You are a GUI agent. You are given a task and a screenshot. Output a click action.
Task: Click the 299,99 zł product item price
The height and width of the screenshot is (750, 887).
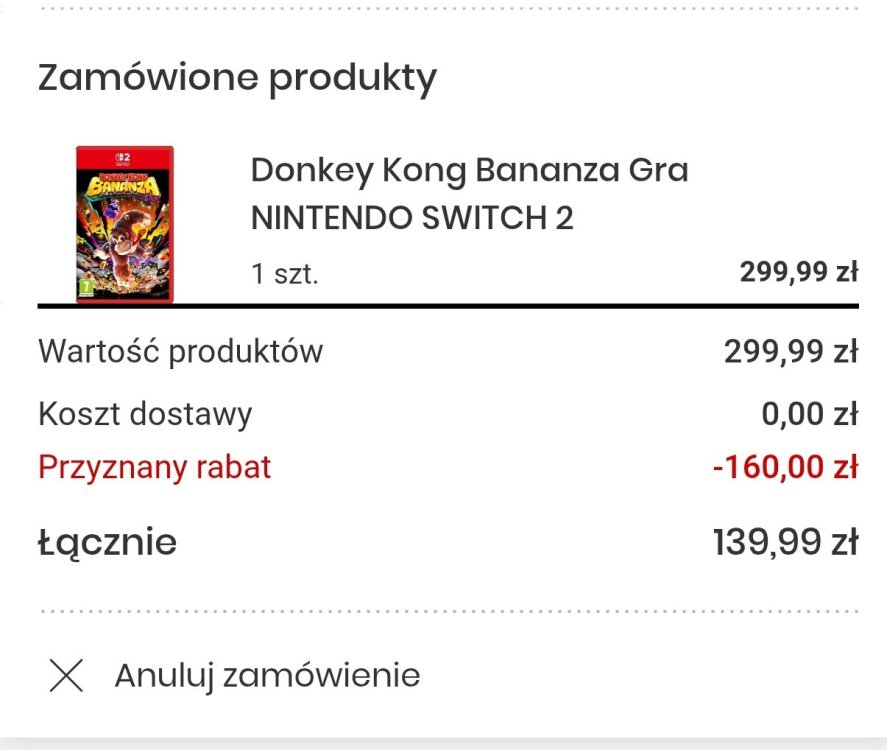[799, 272]
